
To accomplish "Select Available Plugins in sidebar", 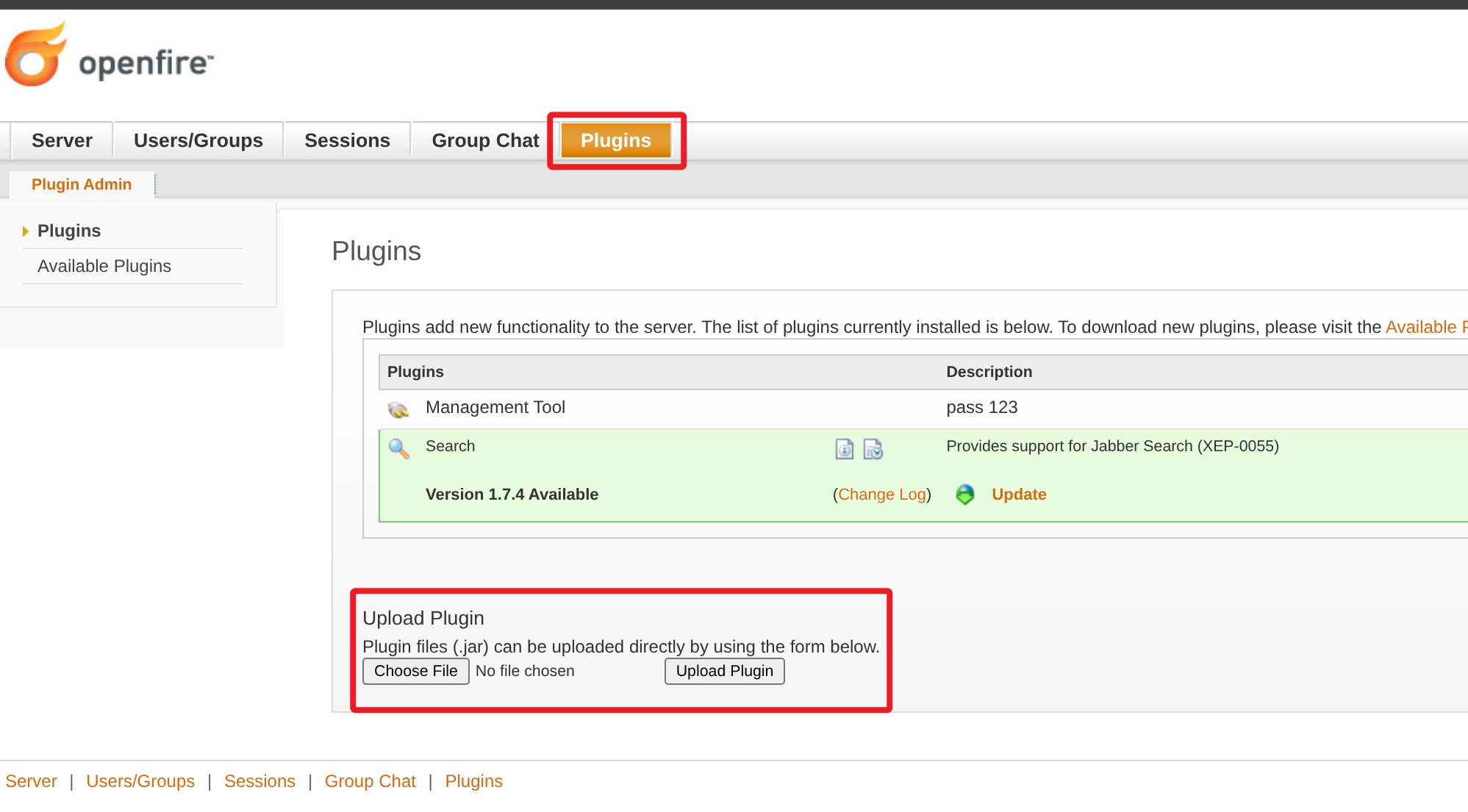I will 104,266.
